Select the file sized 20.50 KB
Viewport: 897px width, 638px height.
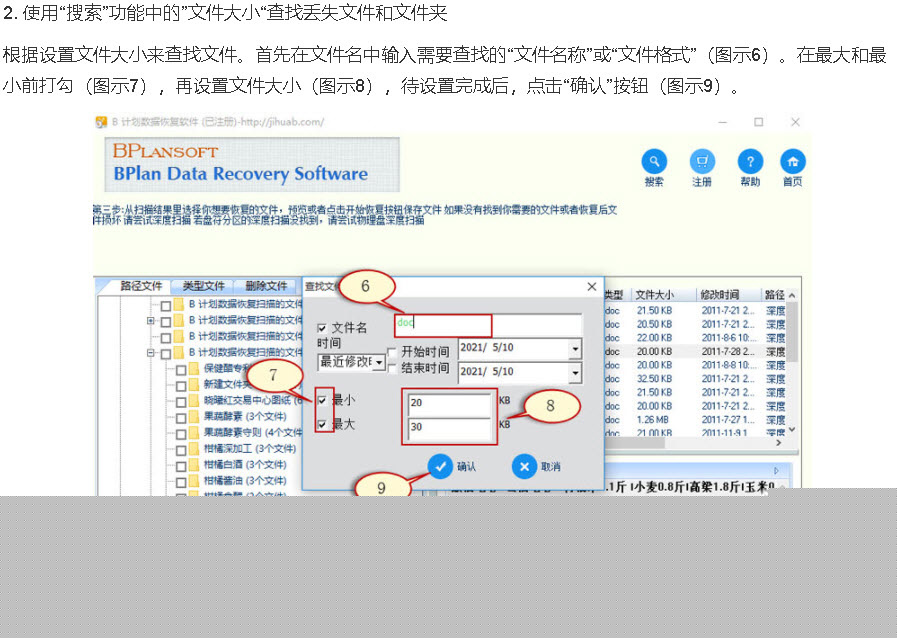(x=654, y=324)
